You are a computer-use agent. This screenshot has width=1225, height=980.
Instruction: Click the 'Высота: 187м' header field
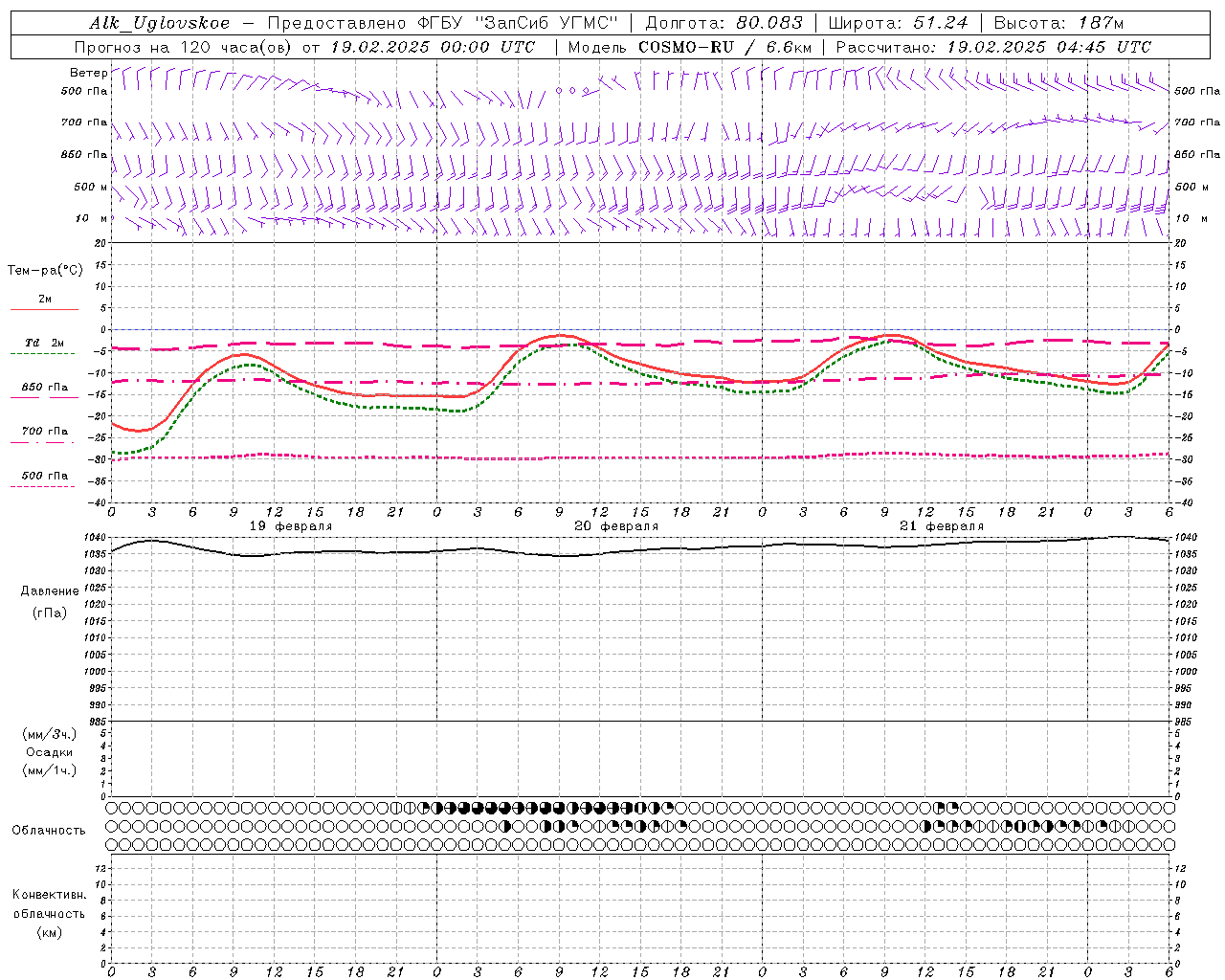(1058, 23)
